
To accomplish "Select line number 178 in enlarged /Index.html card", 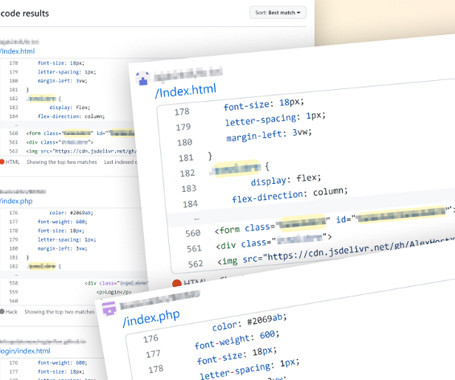I will pos(182,112).
